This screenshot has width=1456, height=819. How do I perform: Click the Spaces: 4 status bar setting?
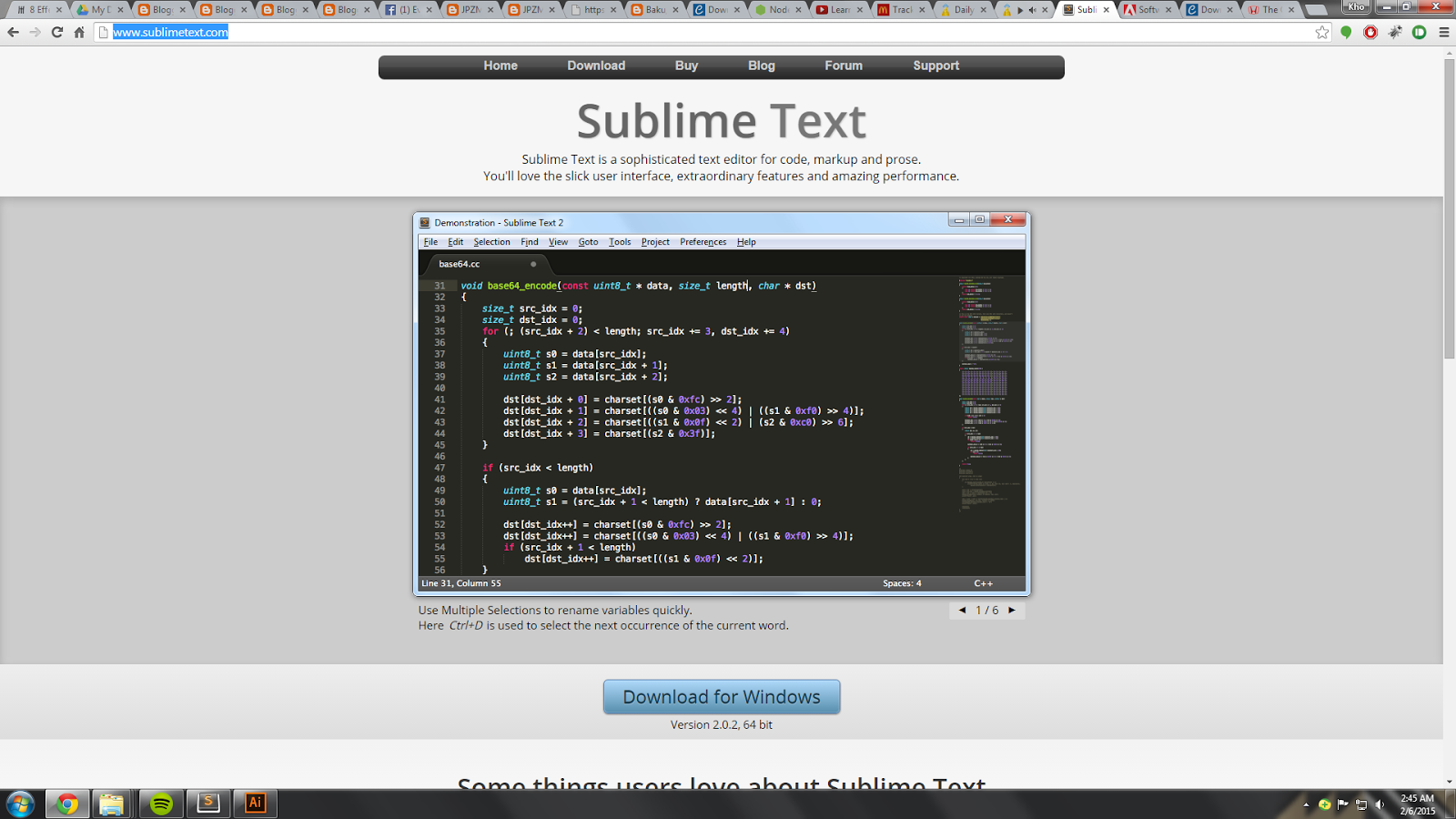(902, 583)
